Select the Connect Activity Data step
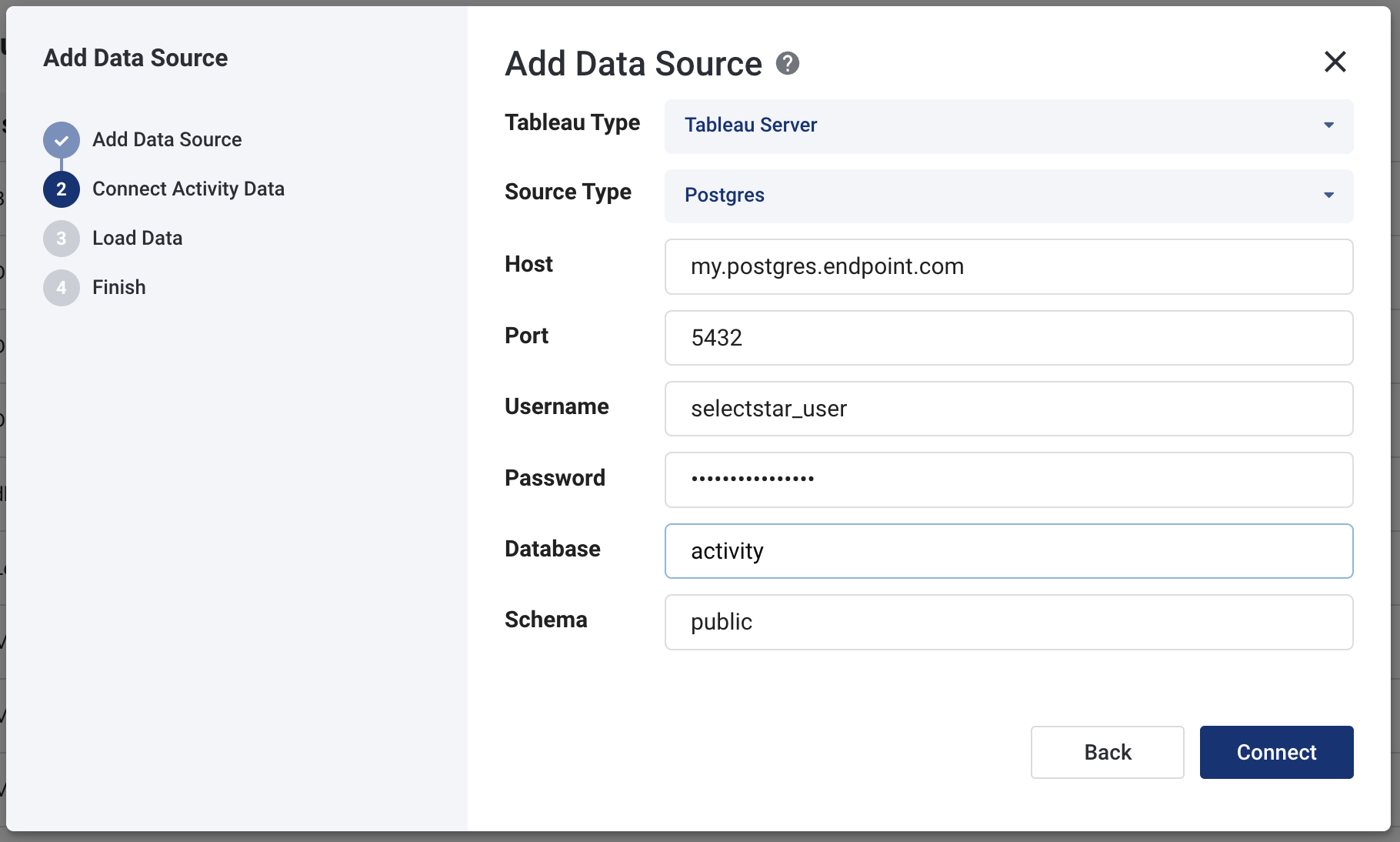Screen dimensions: 1400x842 pos(188,189)
